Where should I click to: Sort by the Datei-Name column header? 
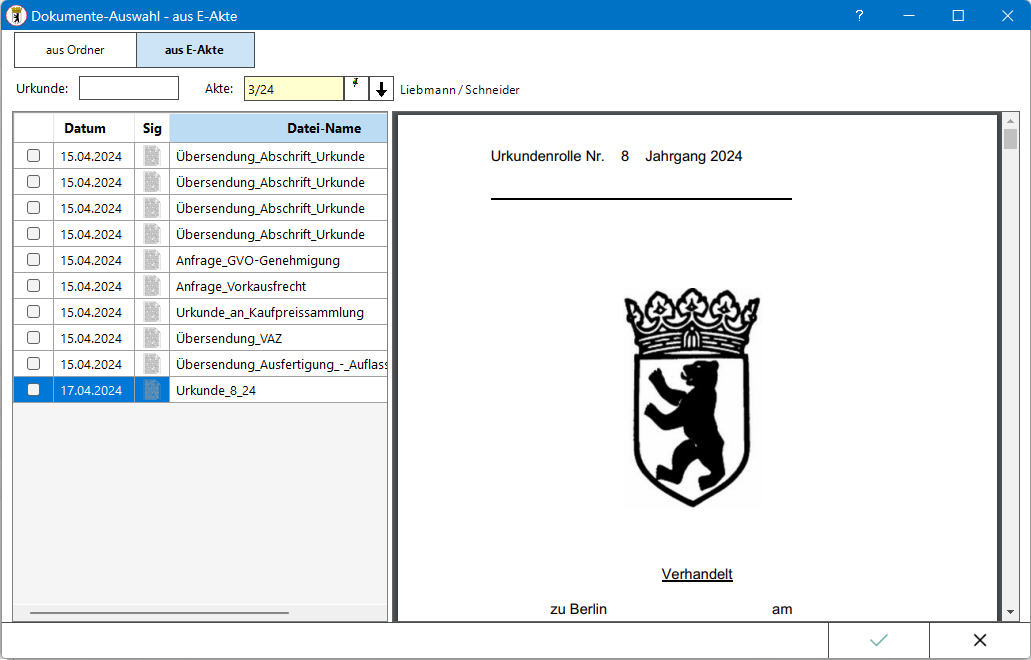click(278, 128)
